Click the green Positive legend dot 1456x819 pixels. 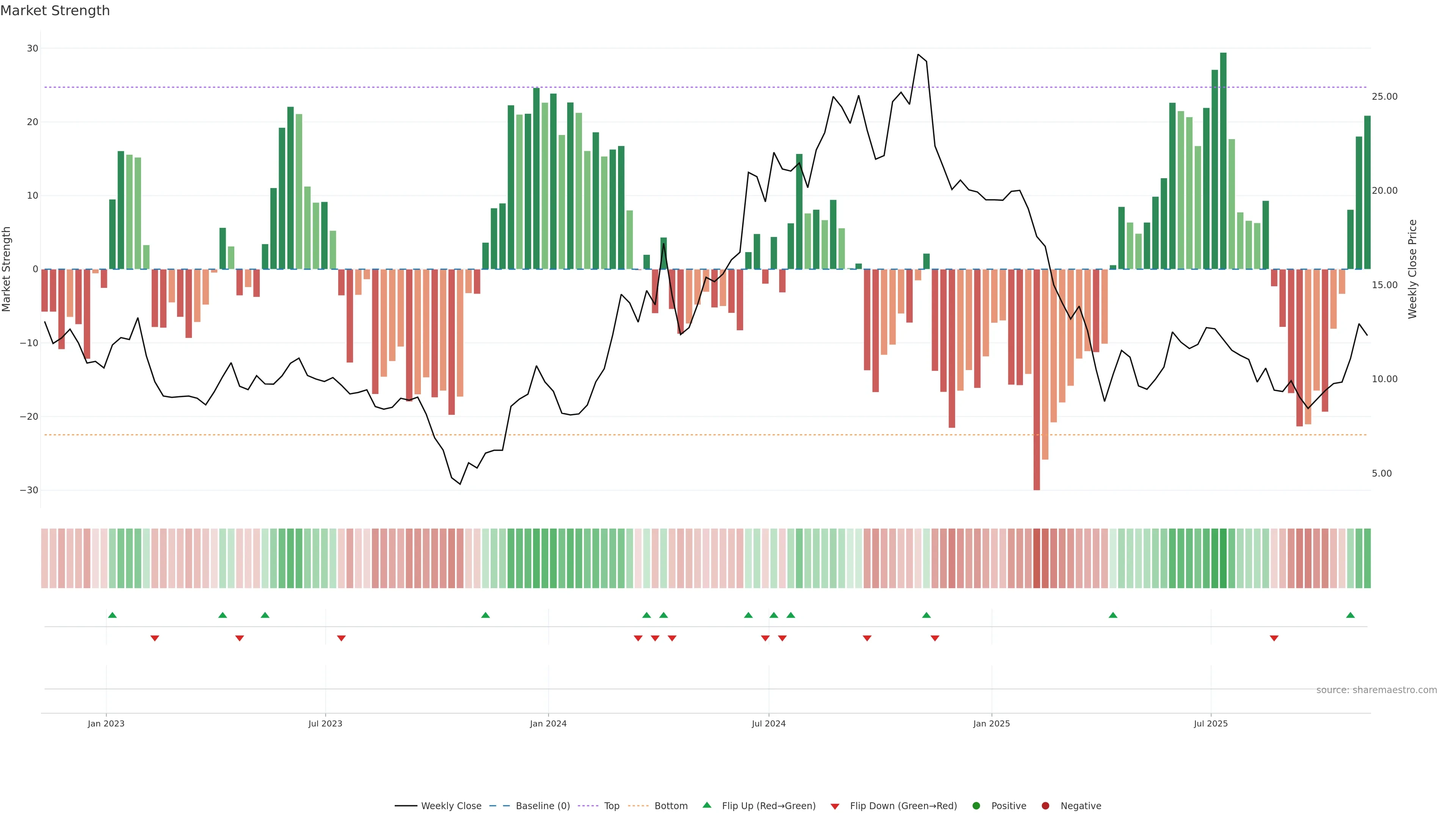tap(976, 806)
